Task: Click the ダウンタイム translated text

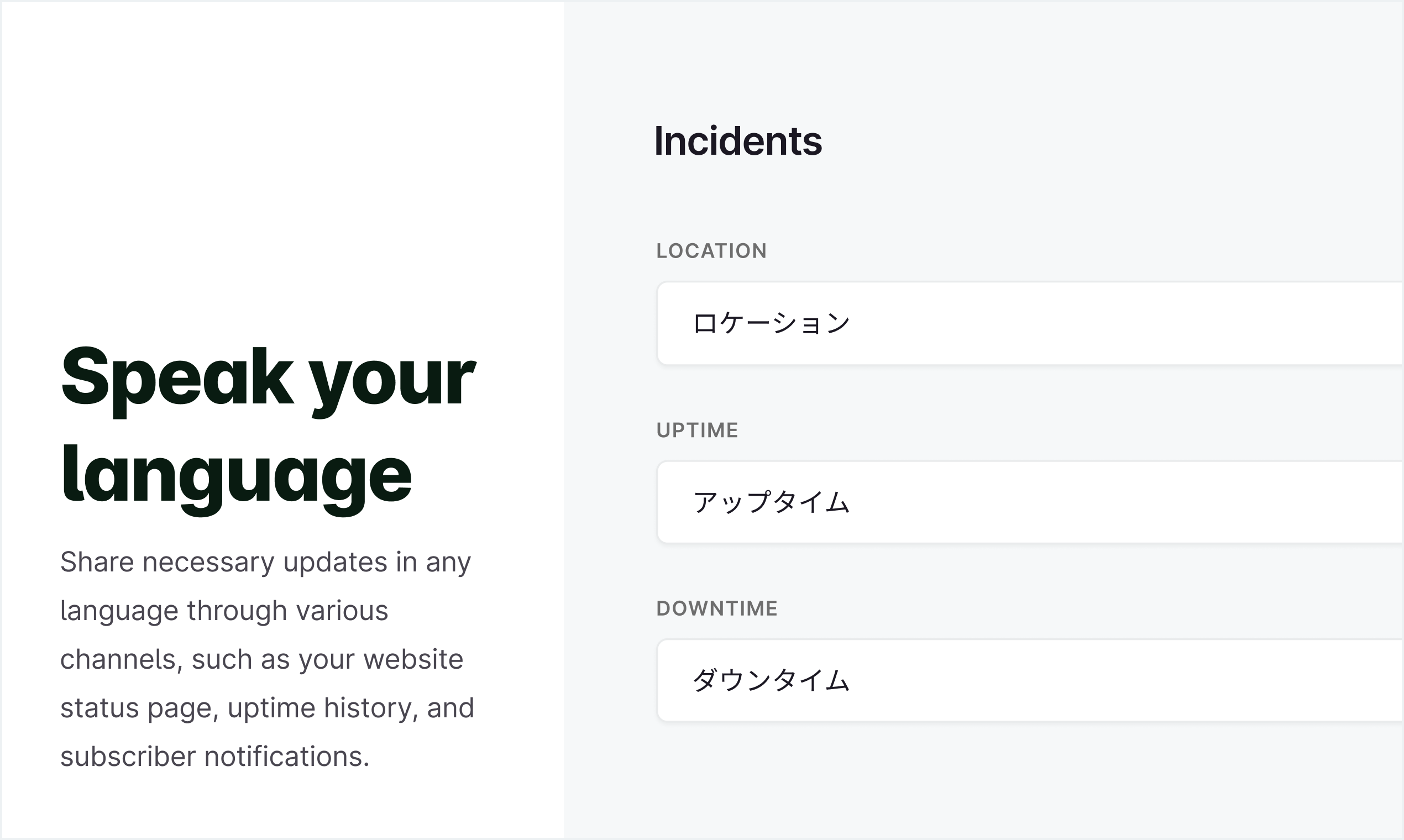Action: click(771, 680)
